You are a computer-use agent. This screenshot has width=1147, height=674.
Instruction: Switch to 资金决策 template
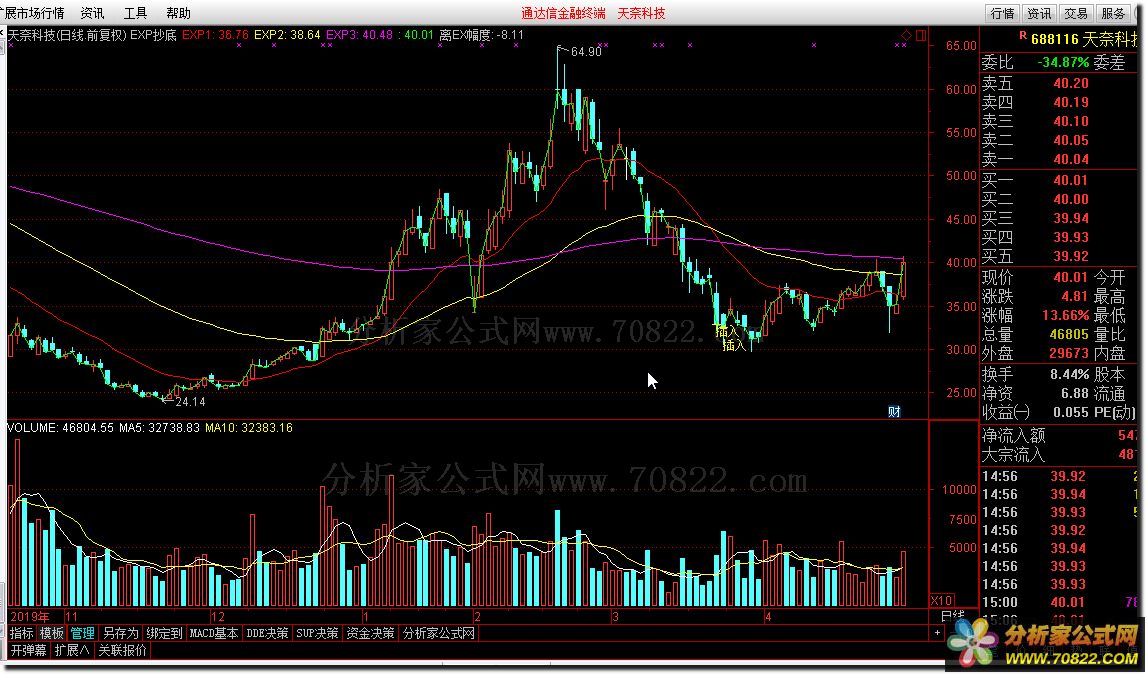point(370,633)
